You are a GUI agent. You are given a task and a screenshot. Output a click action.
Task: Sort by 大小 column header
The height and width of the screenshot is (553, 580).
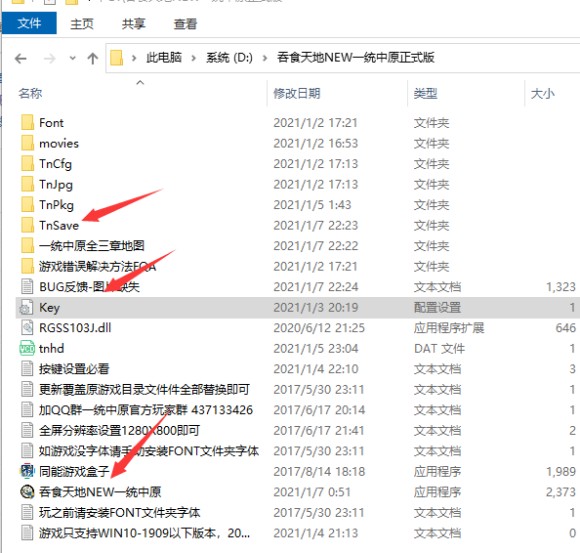pyautogui.click(x=542, y=93)
